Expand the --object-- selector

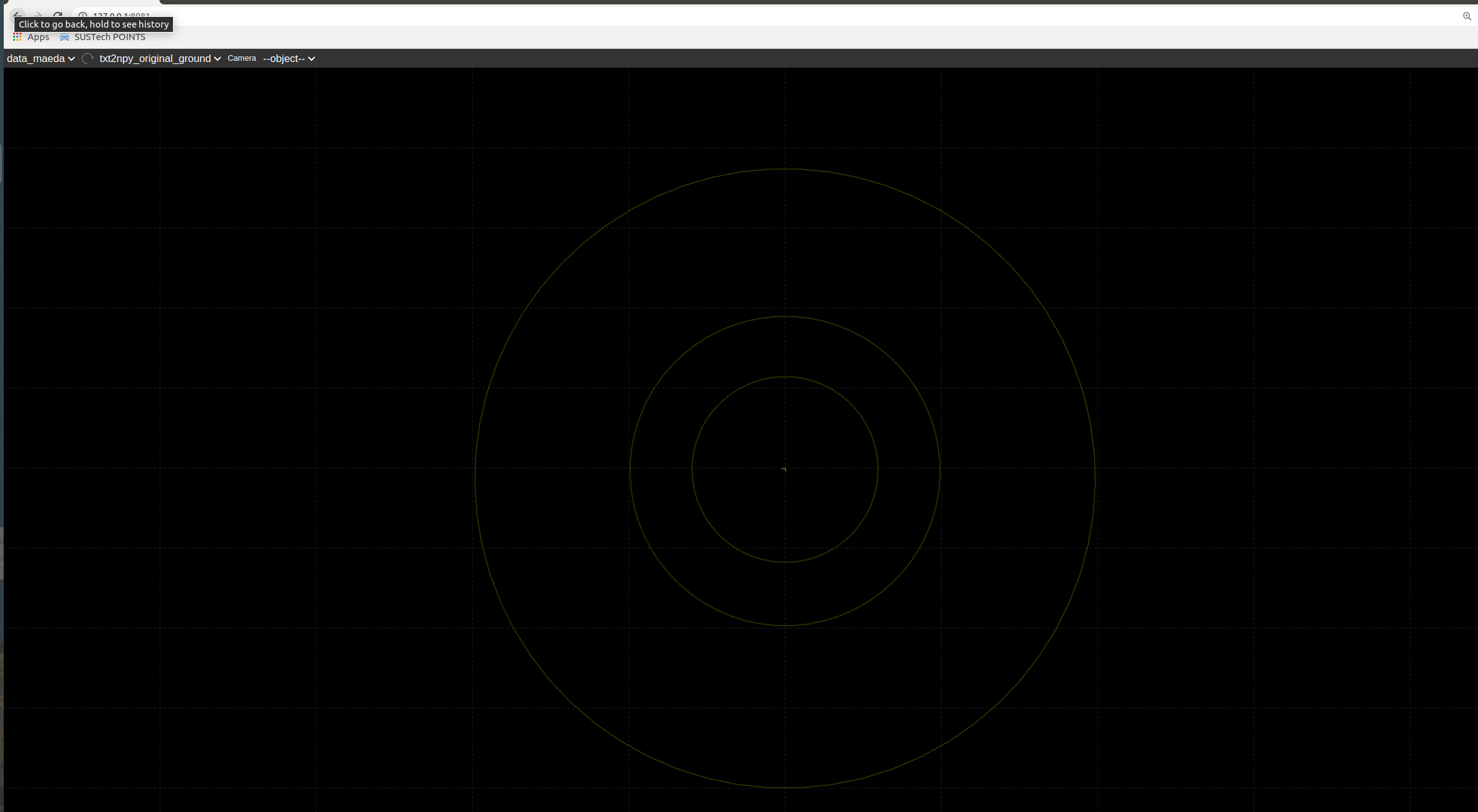(287, 58)
